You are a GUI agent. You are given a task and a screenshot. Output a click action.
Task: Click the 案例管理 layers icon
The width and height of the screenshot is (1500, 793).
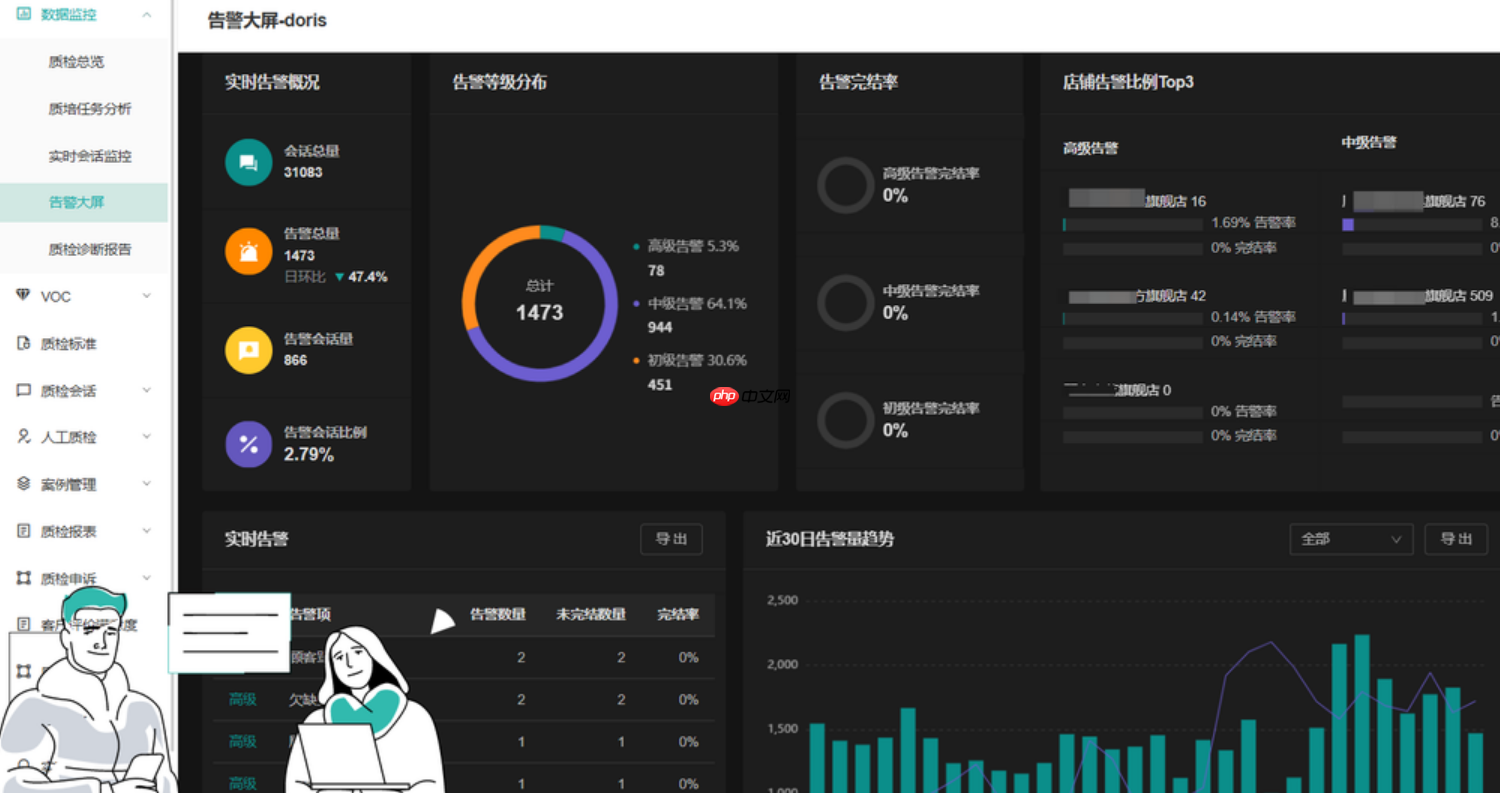pos(22,484)
